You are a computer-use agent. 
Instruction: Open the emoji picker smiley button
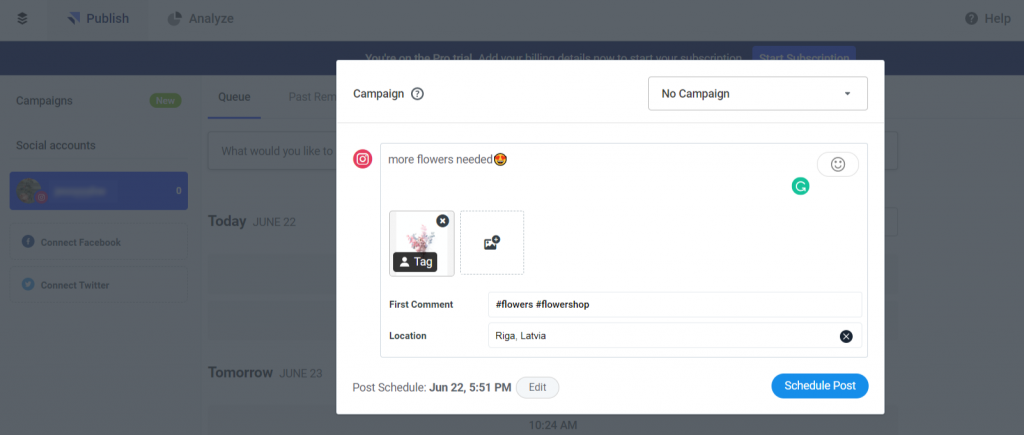[838, 165]
